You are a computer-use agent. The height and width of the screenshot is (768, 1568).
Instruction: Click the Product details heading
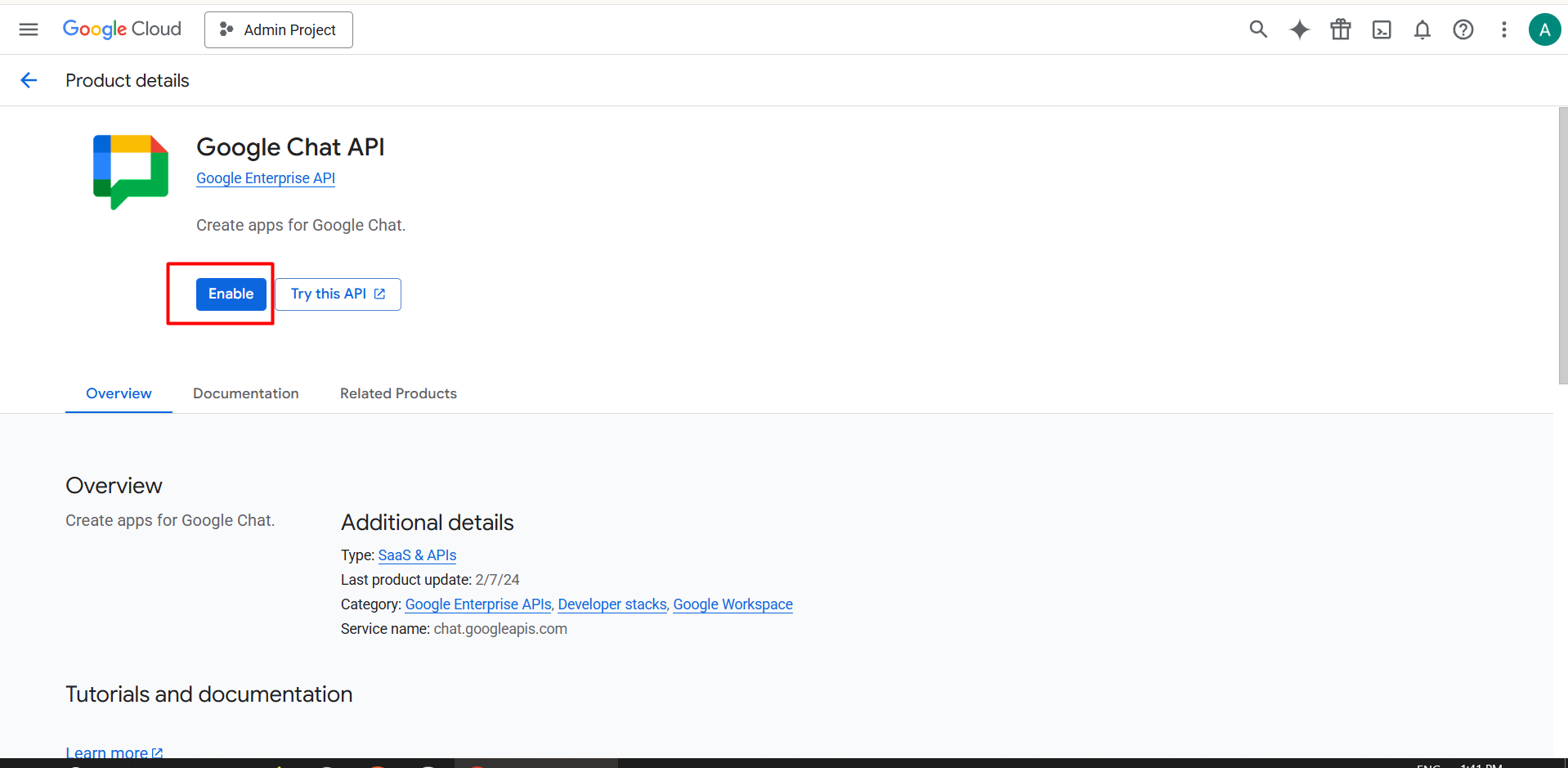pyautogui.click(x=128, y=80)
